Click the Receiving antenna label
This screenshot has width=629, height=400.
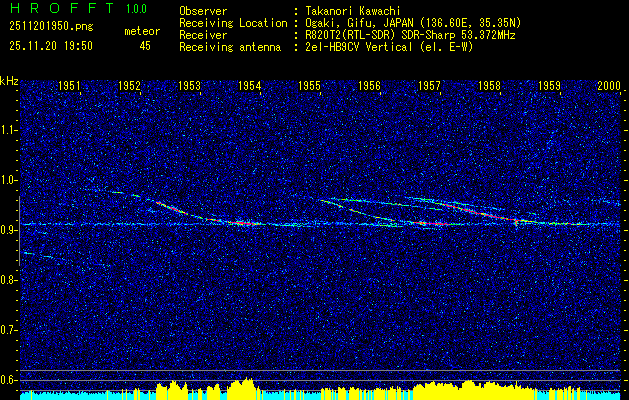(230, 47)
